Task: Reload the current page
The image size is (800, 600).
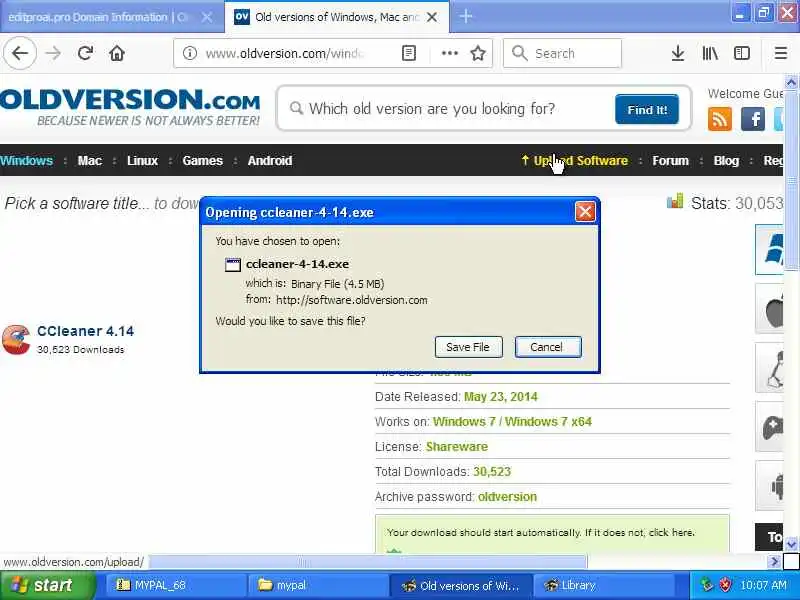Action: pos(85,53)
